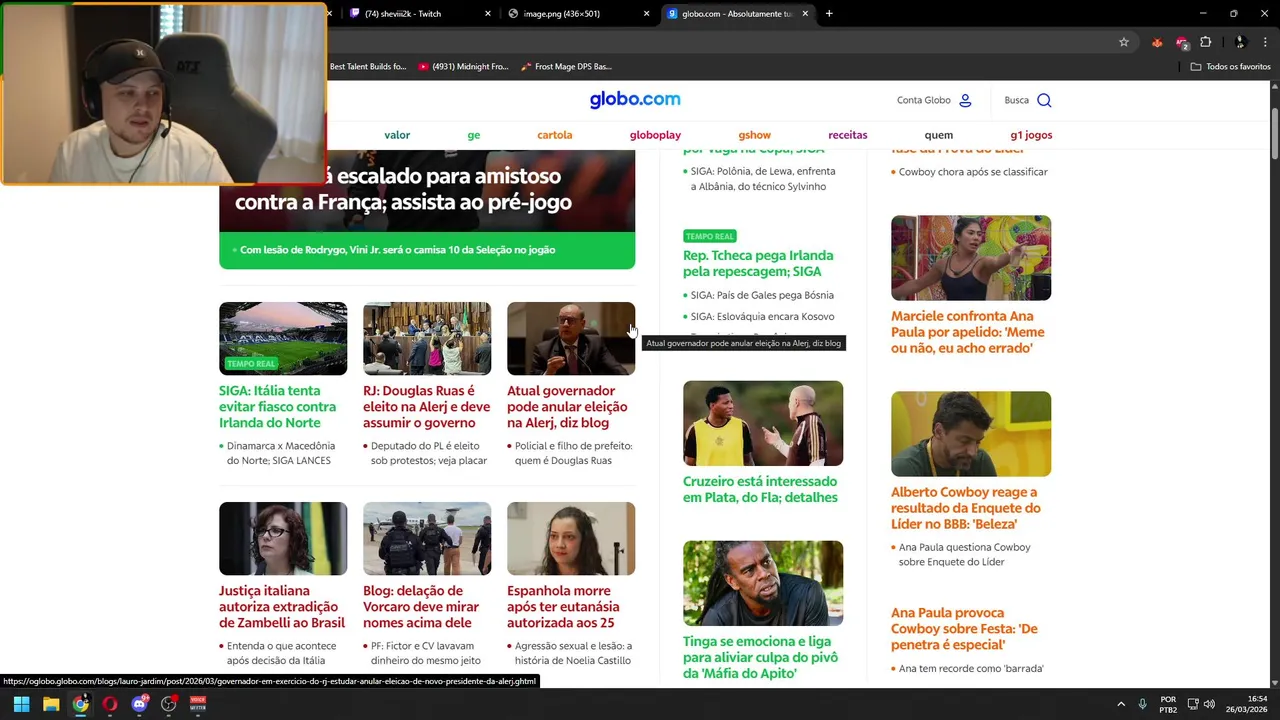Open the volume tray icon
1280x720 pixels.
coord(1210,704)
